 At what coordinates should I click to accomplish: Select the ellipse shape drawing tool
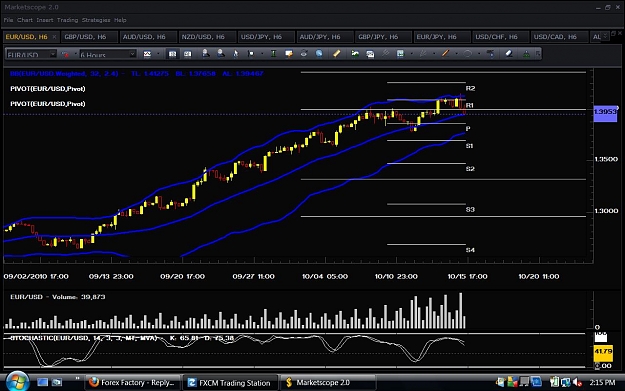tap(468, 53)
